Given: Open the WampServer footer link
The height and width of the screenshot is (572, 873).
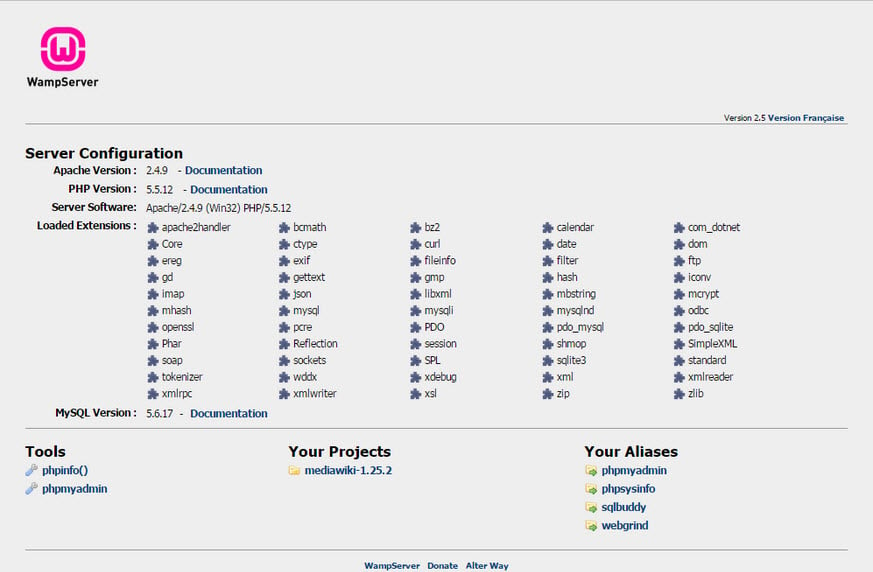Looking at the screenshot, I should click(392, 566).
